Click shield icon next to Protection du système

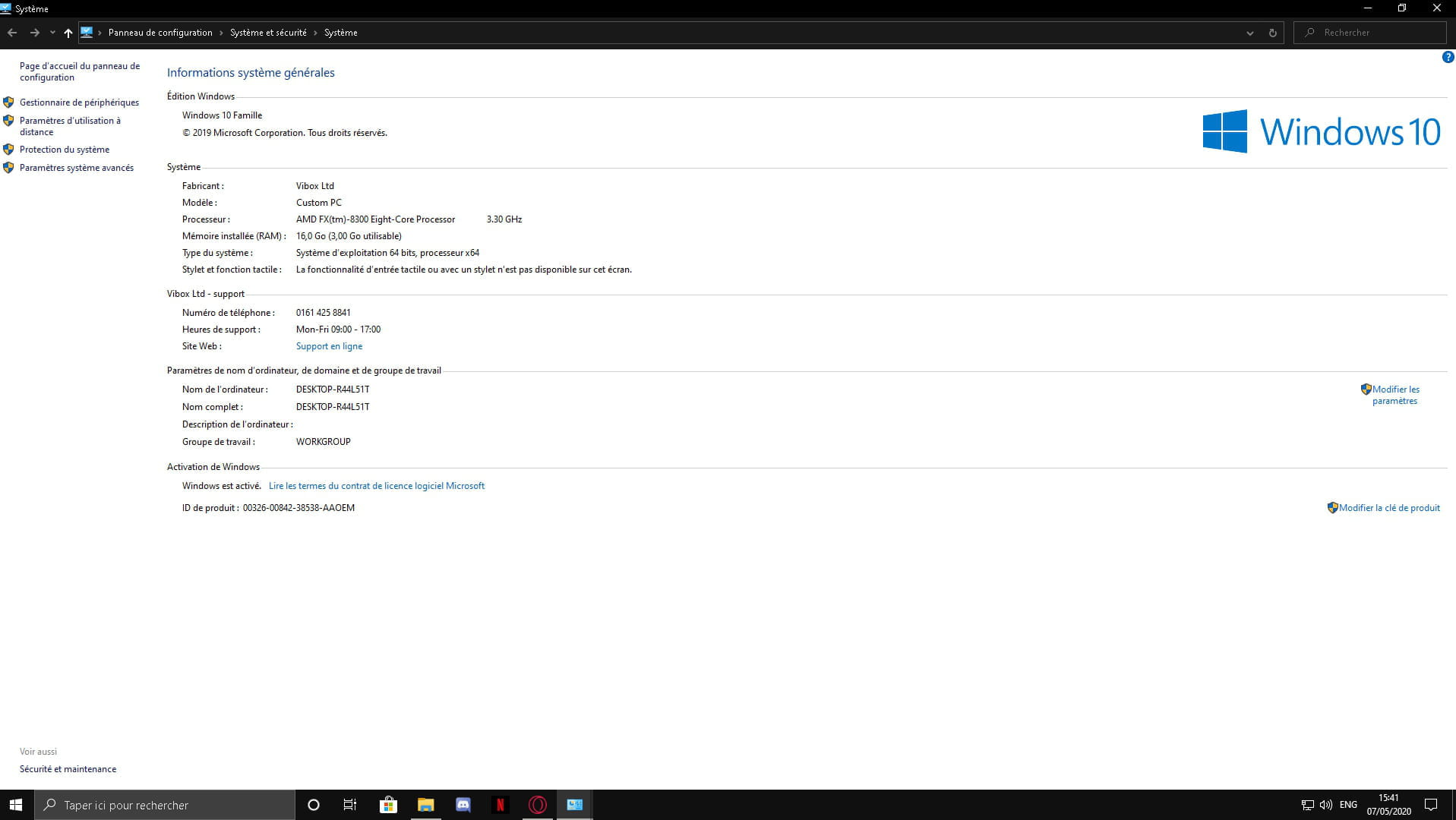point(8,149)
